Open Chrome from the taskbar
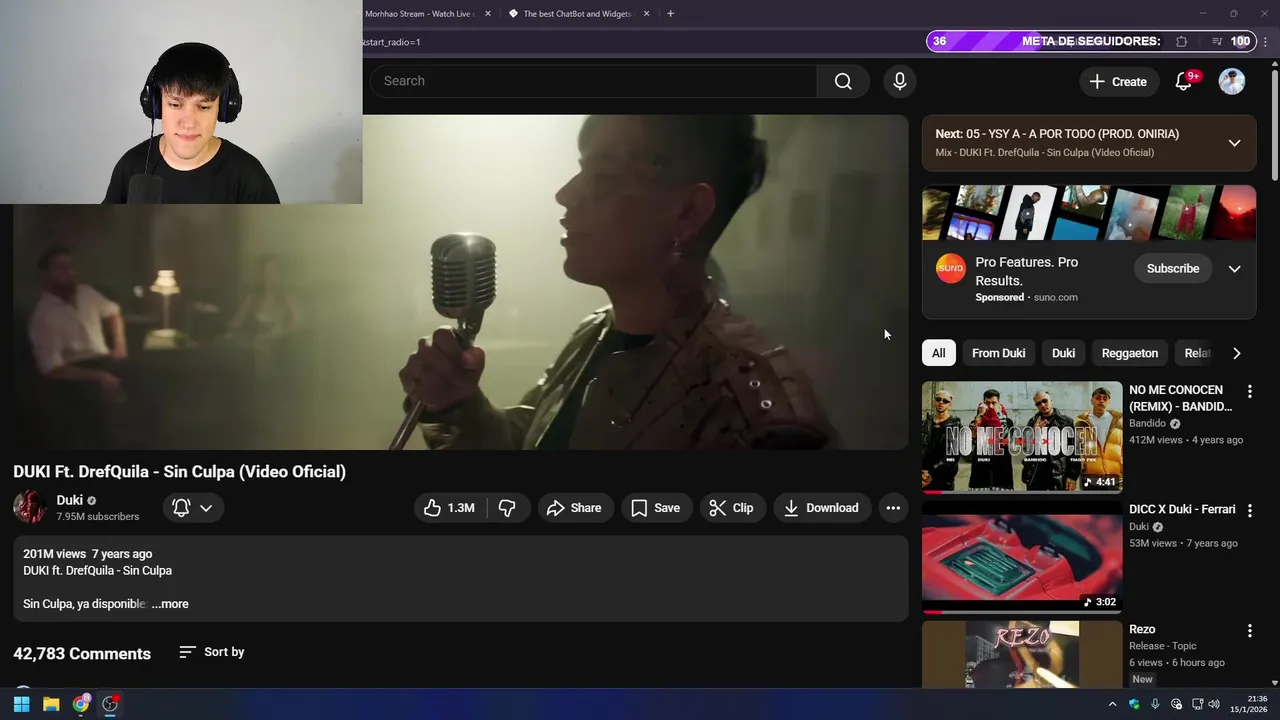This screenshot has width=1280, height=720. (x=81, y=704)
